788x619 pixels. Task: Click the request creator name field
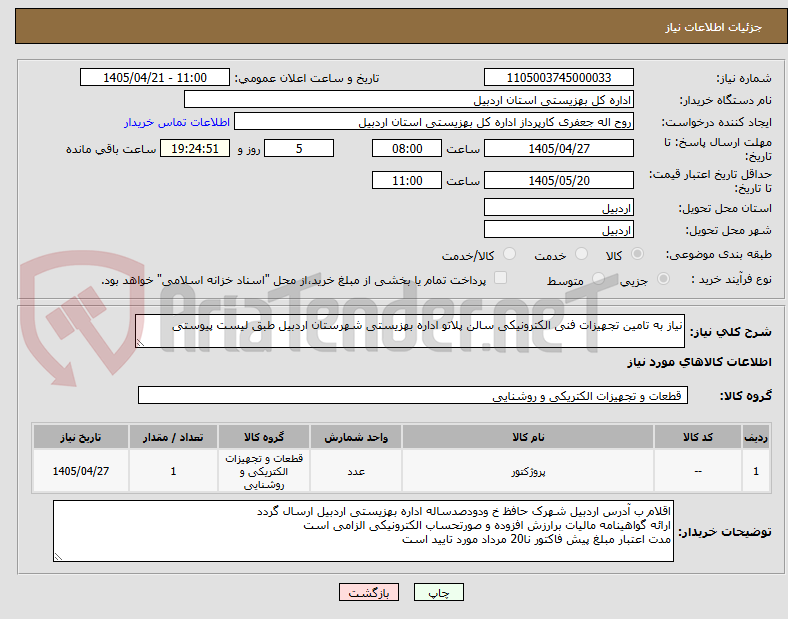[x=434, y=122]
